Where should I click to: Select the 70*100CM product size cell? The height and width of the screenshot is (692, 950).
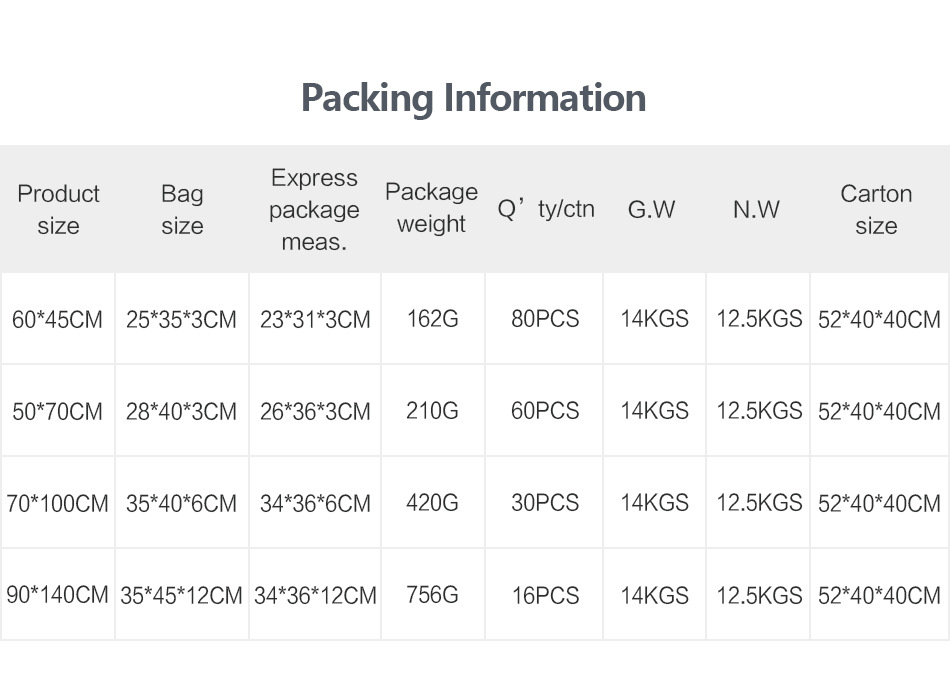tap(57, 503)
